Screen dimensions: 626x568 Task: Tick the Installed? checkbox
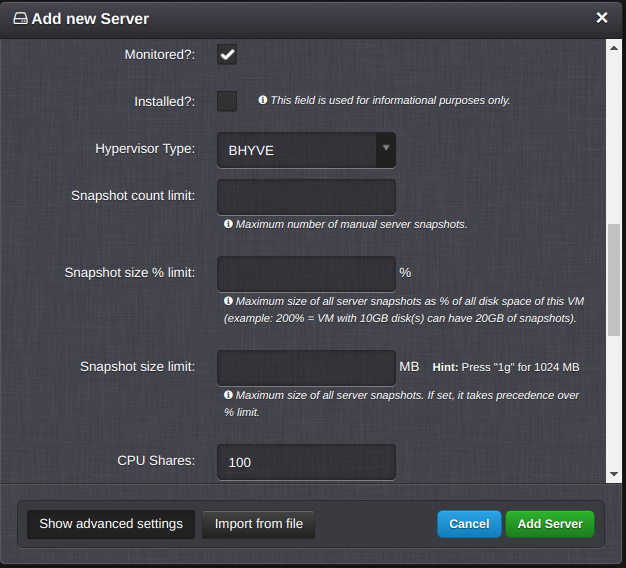[227, 101]
